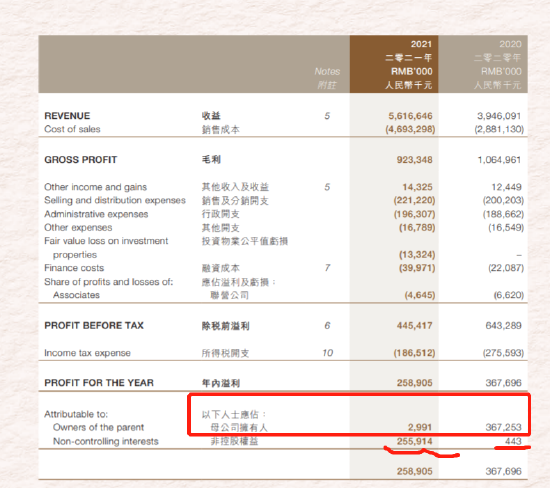The width and height of the screenshot is (550, 488).
Task: Click the PROFIT FOR THE YEAR heading
Action: pyautogui.click(x=99, y=383)
